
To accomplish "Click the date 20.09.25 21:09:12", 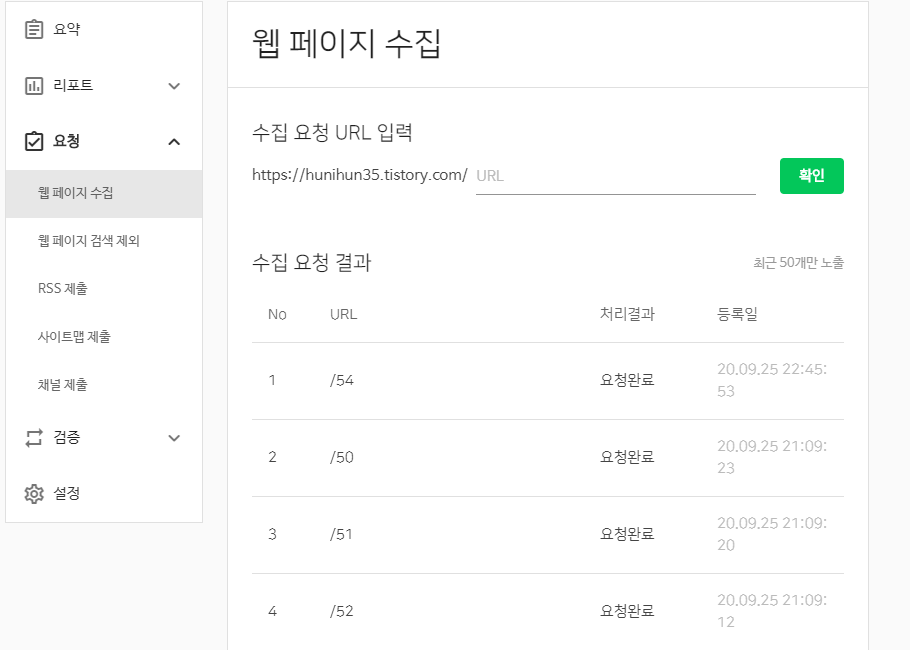I will click(x=772, y=611).
